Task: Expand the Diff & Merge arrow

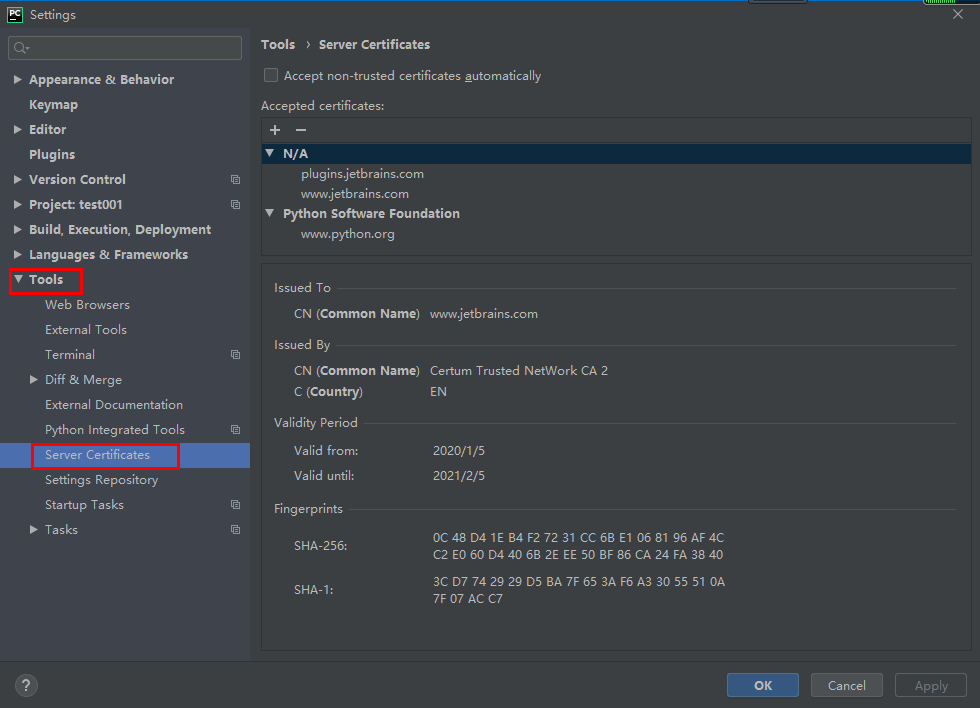Action: (x=34, y=379)
